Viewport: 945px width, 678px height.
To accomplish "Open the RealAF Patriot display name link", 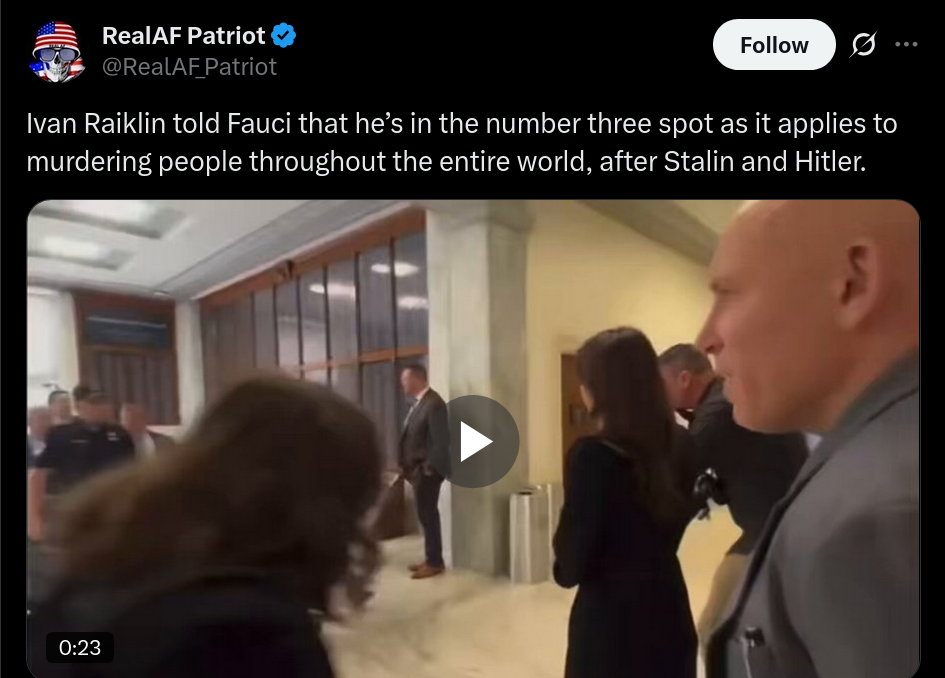I will click(x=183, y=36).
